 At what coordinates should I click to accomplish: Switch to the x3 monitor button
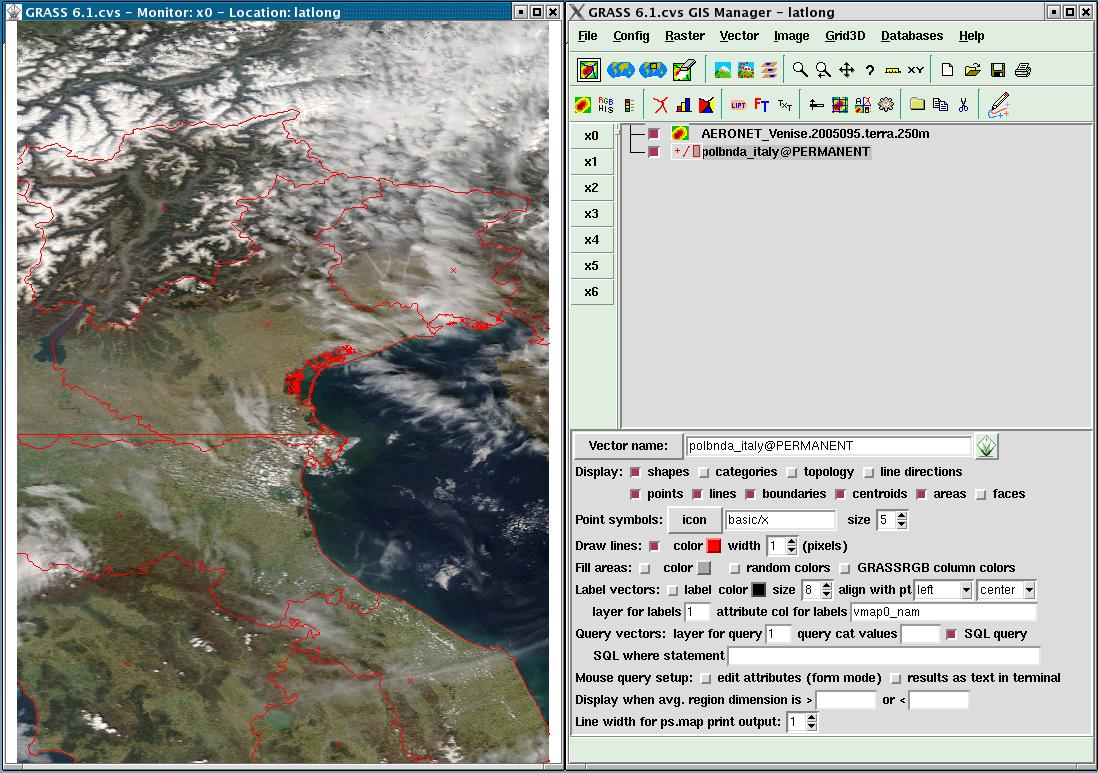tap(591, 214)
